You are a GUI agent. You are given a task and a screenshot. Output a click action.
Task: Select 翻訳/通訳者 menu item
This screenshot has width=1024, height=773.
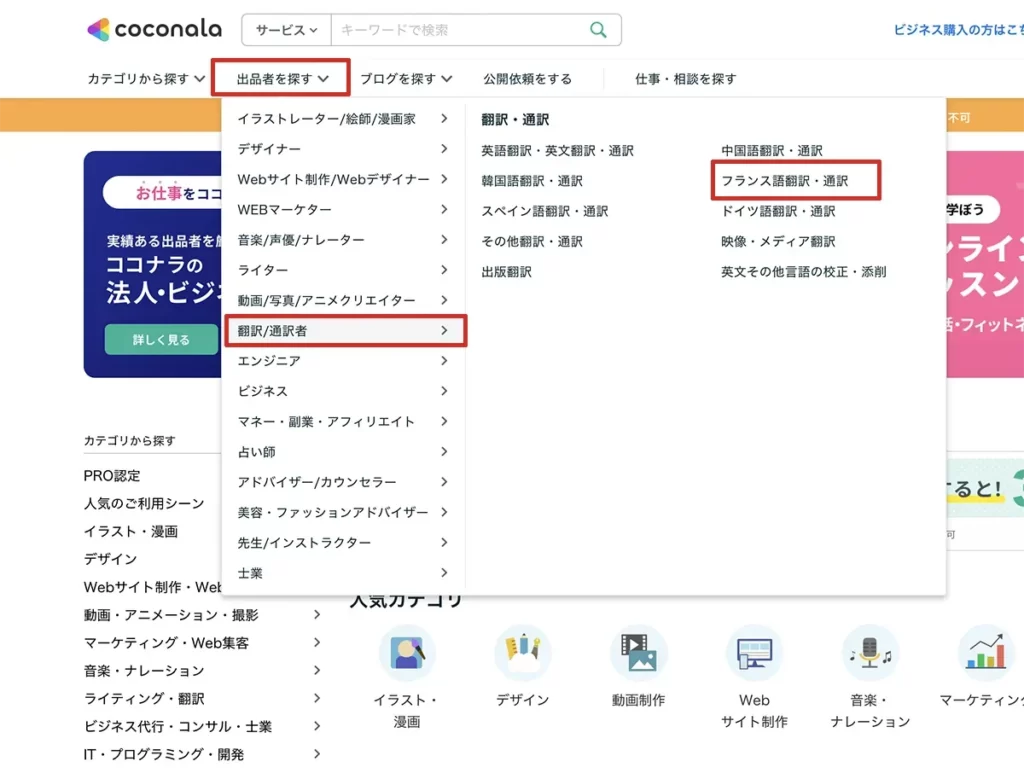(344, 330)
